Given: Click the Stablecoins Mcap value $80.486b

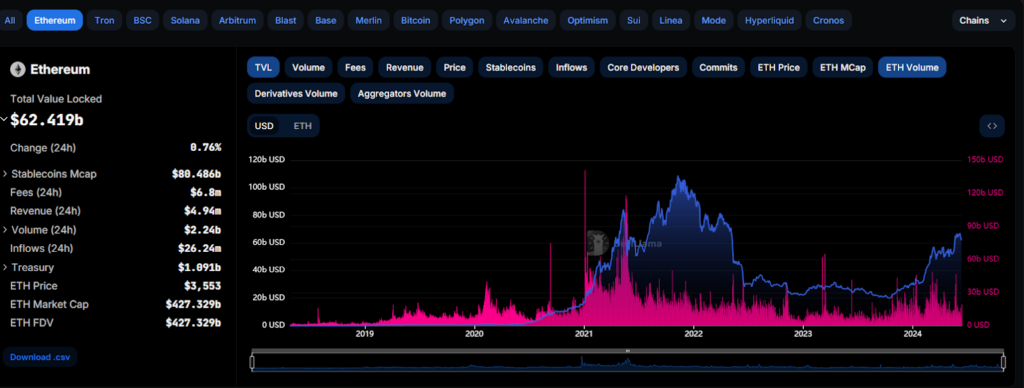Looking at the screenshot, I should (x=197, y=174).
